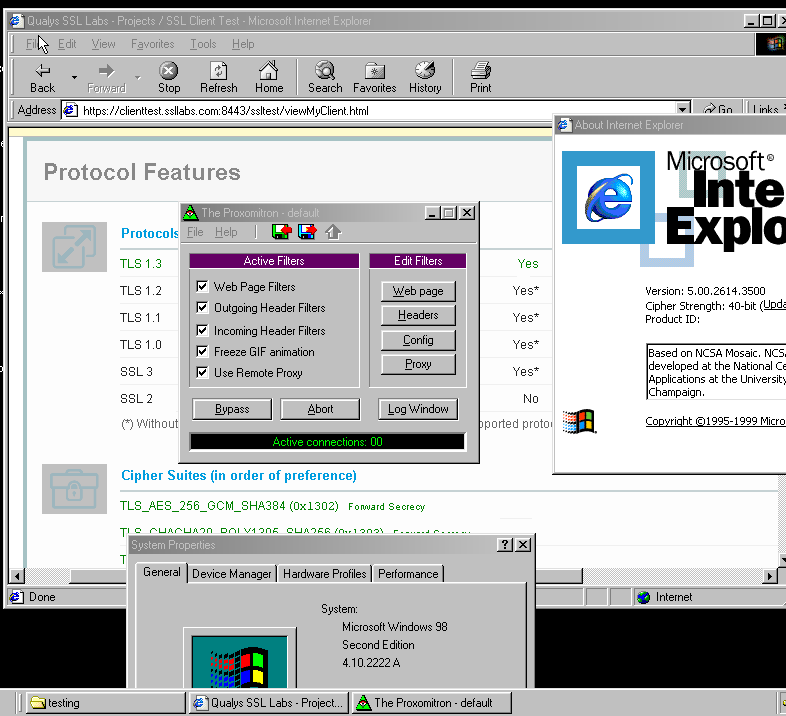Open Proxomitron Help menu

226,232
